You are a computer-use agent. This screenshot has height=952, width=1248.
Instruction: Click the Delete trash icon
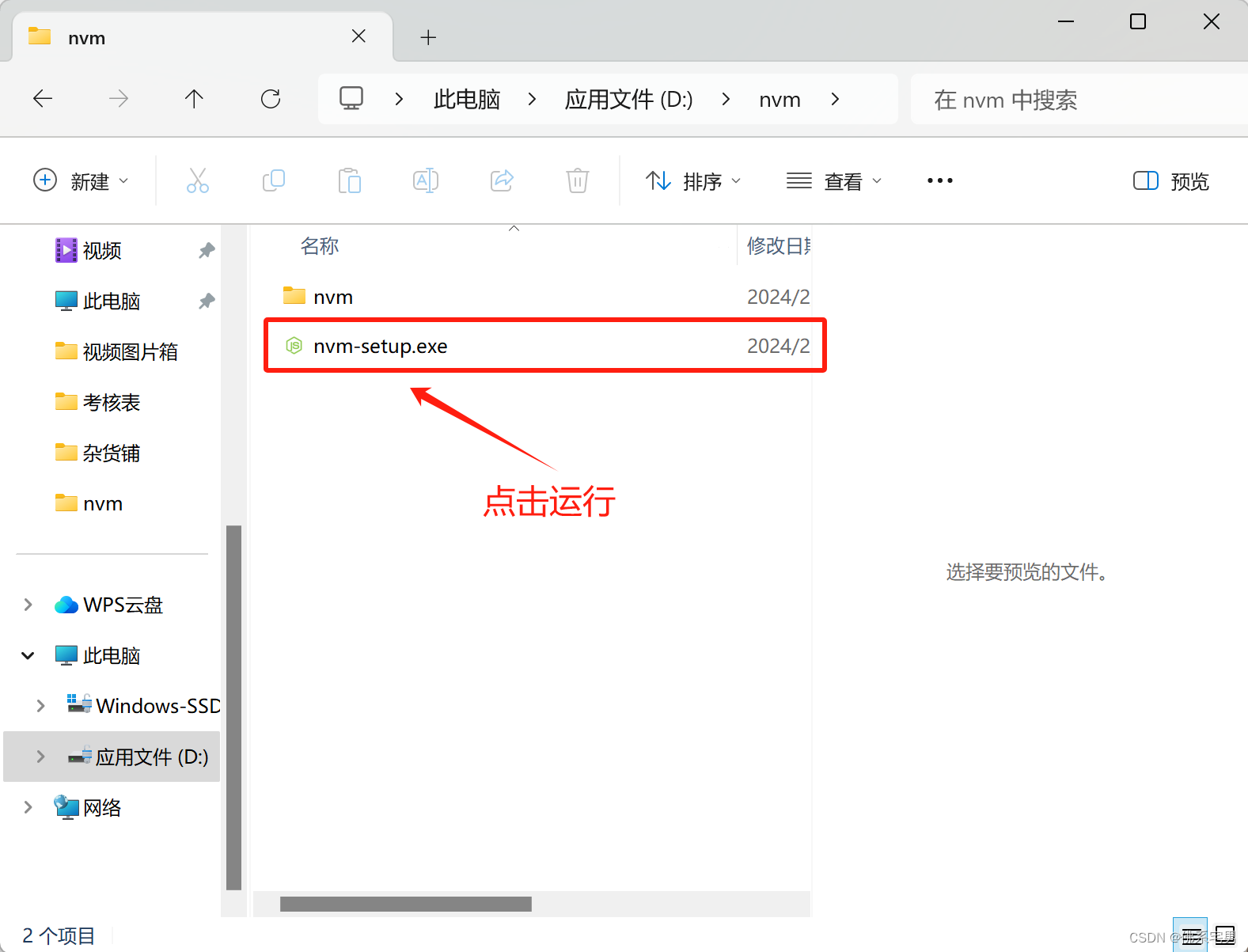[578, 180]
